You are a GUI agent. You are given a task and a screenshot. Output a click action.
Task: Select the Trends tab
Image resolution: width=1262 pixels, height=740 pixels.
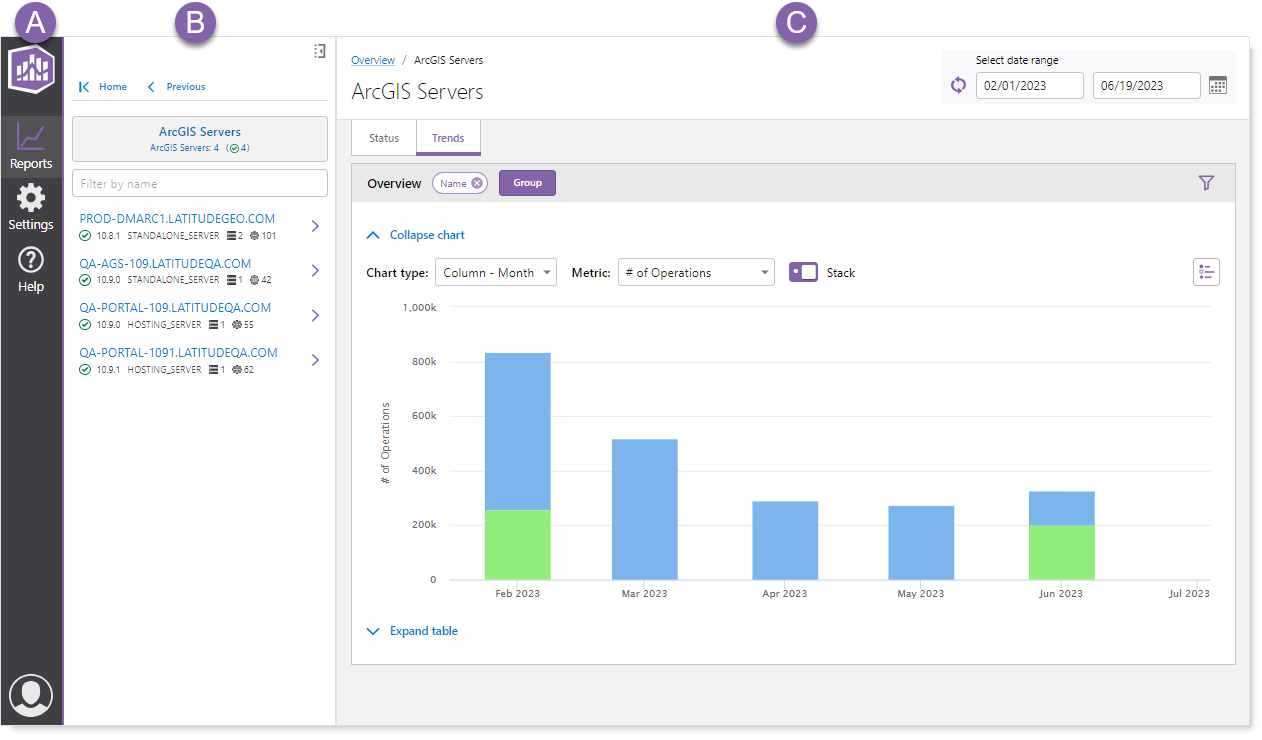tap(448, 138)
